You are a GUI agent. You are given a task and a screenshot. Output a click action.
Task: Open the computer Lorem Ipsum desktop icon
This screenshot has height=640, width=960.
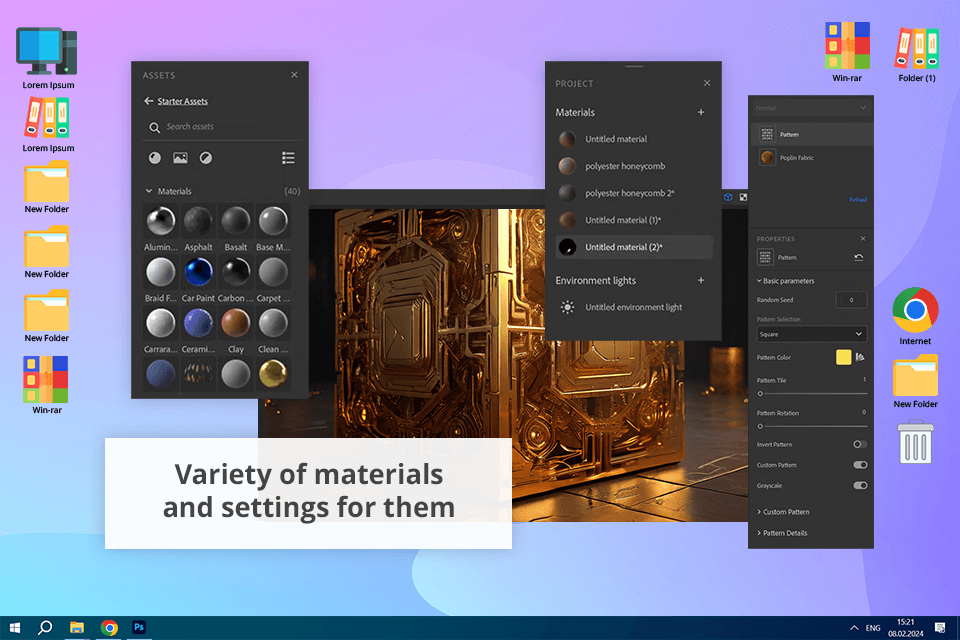tap(48, 58)
